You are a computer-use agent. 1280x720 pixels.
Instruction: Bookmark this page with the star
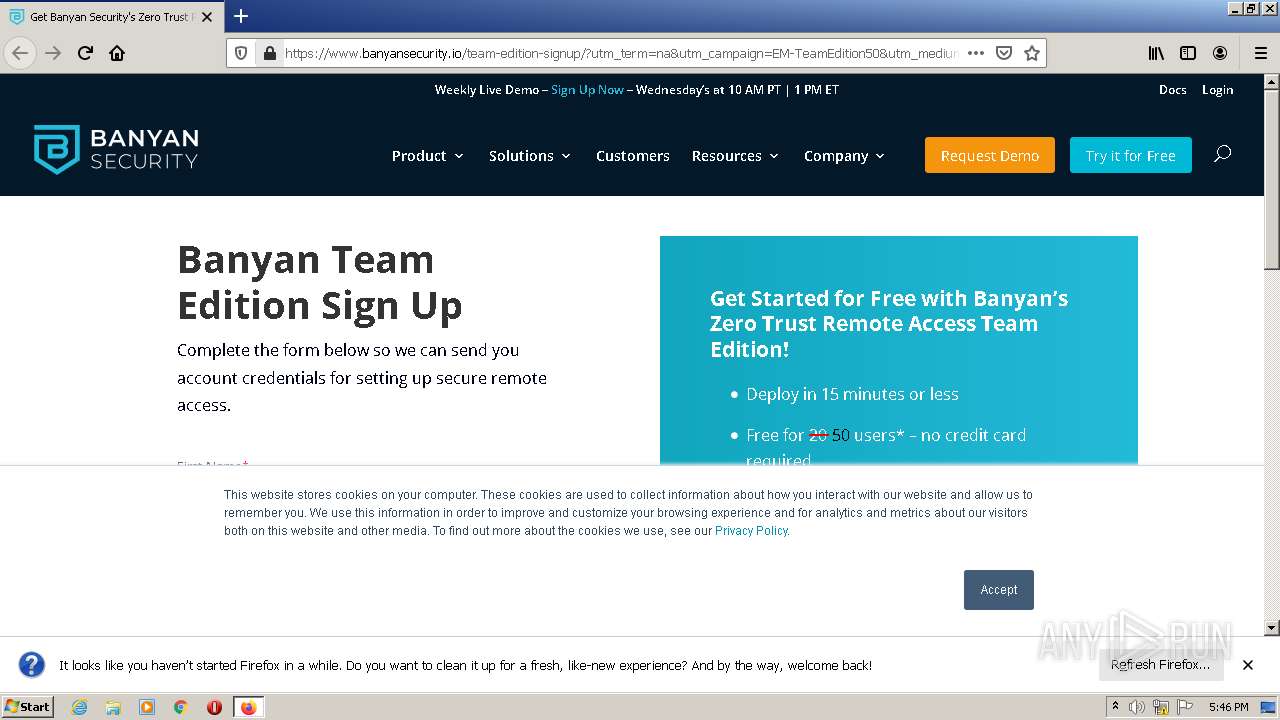(1032, 53)
